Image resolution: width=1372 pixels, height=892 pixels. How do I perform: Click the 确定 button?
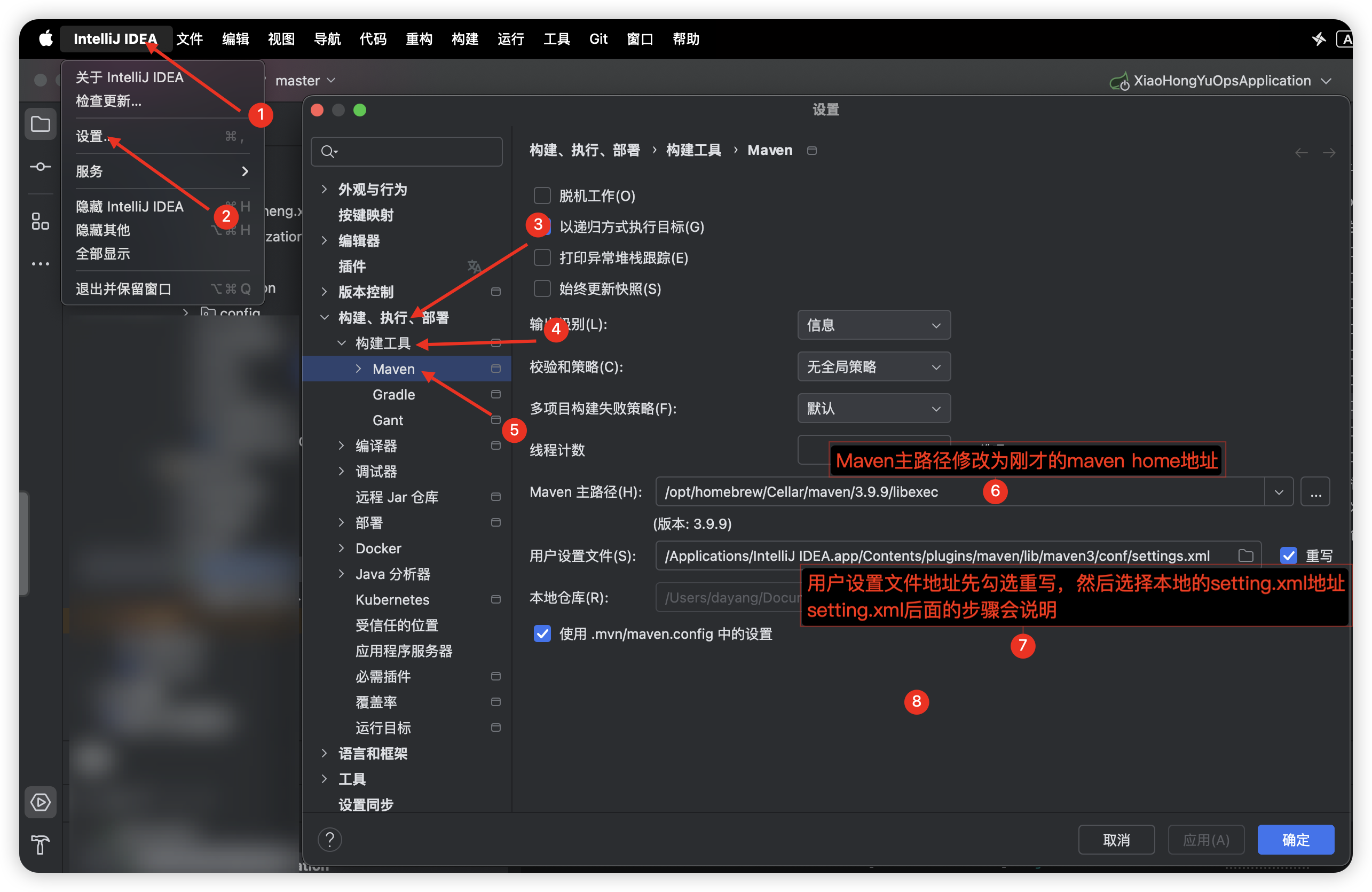(x=1295, y=840)
